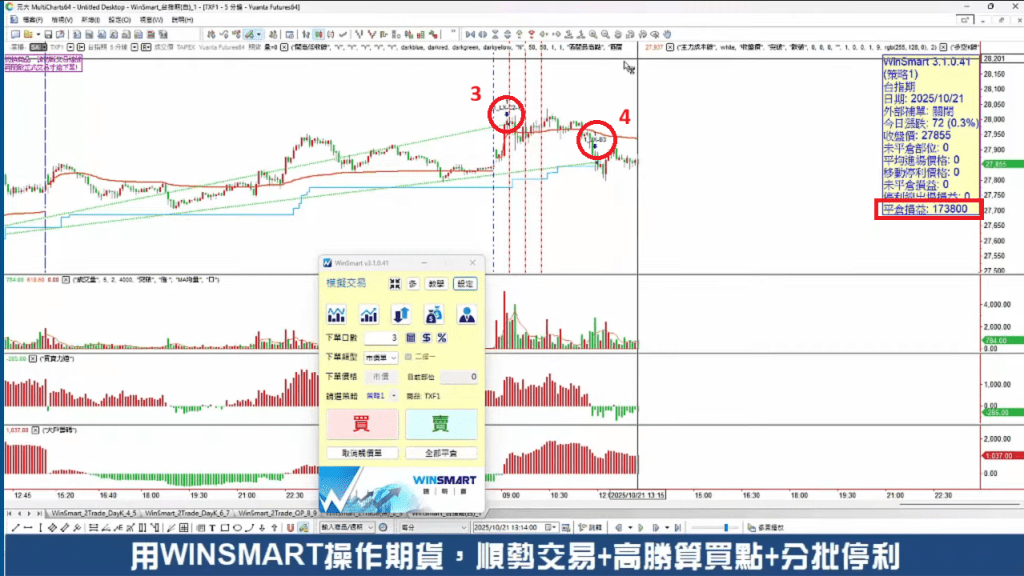Click the candlestick chart icon in WinSmart panel

click(x=336, y=315)
